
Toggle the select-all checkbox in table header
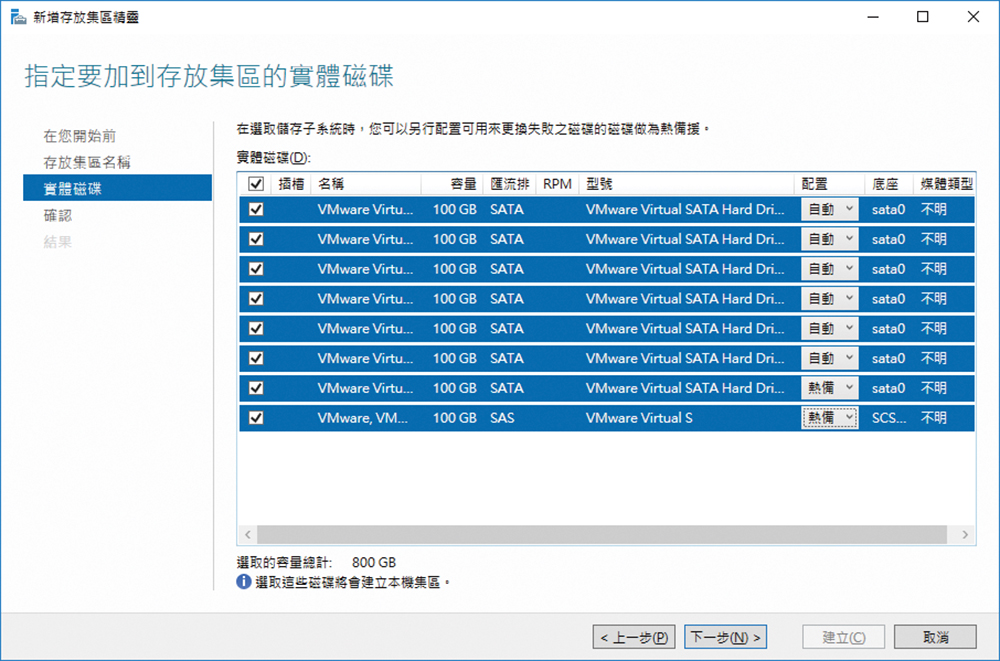pos(256,184)
